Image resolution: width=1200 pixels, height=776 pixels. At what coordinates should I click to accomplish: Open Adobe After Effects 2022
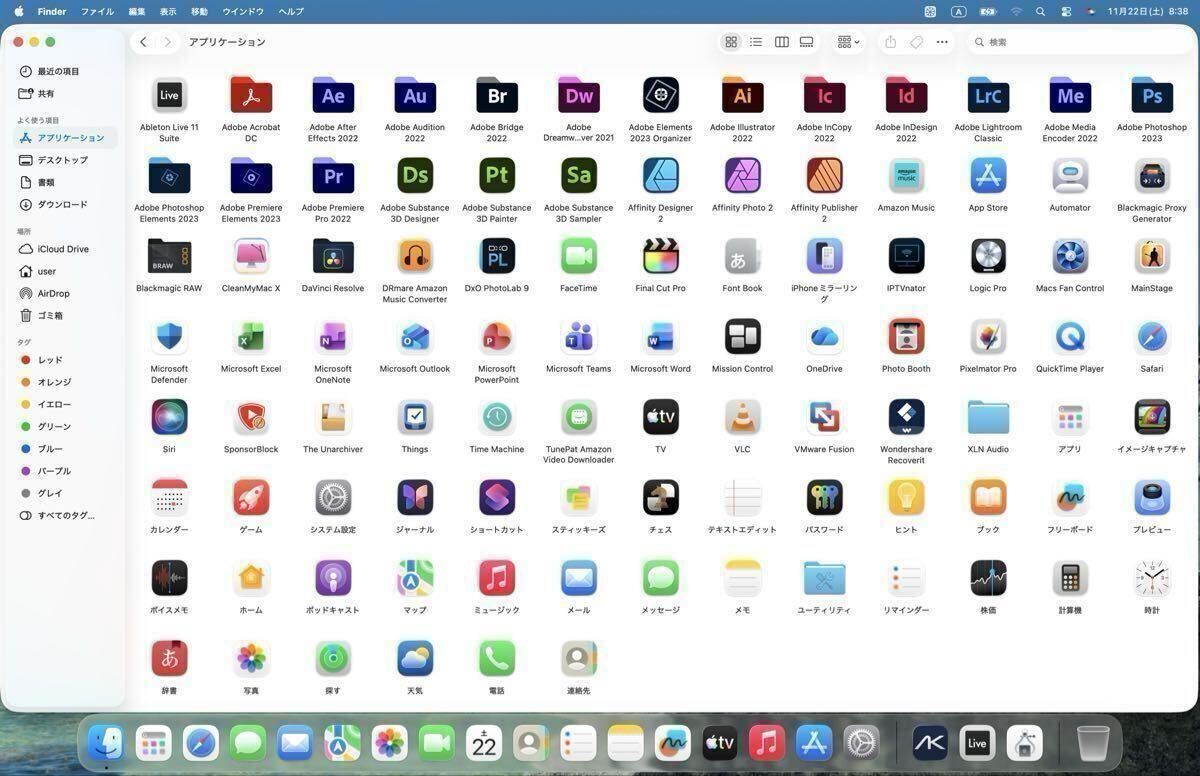(333, 96)
